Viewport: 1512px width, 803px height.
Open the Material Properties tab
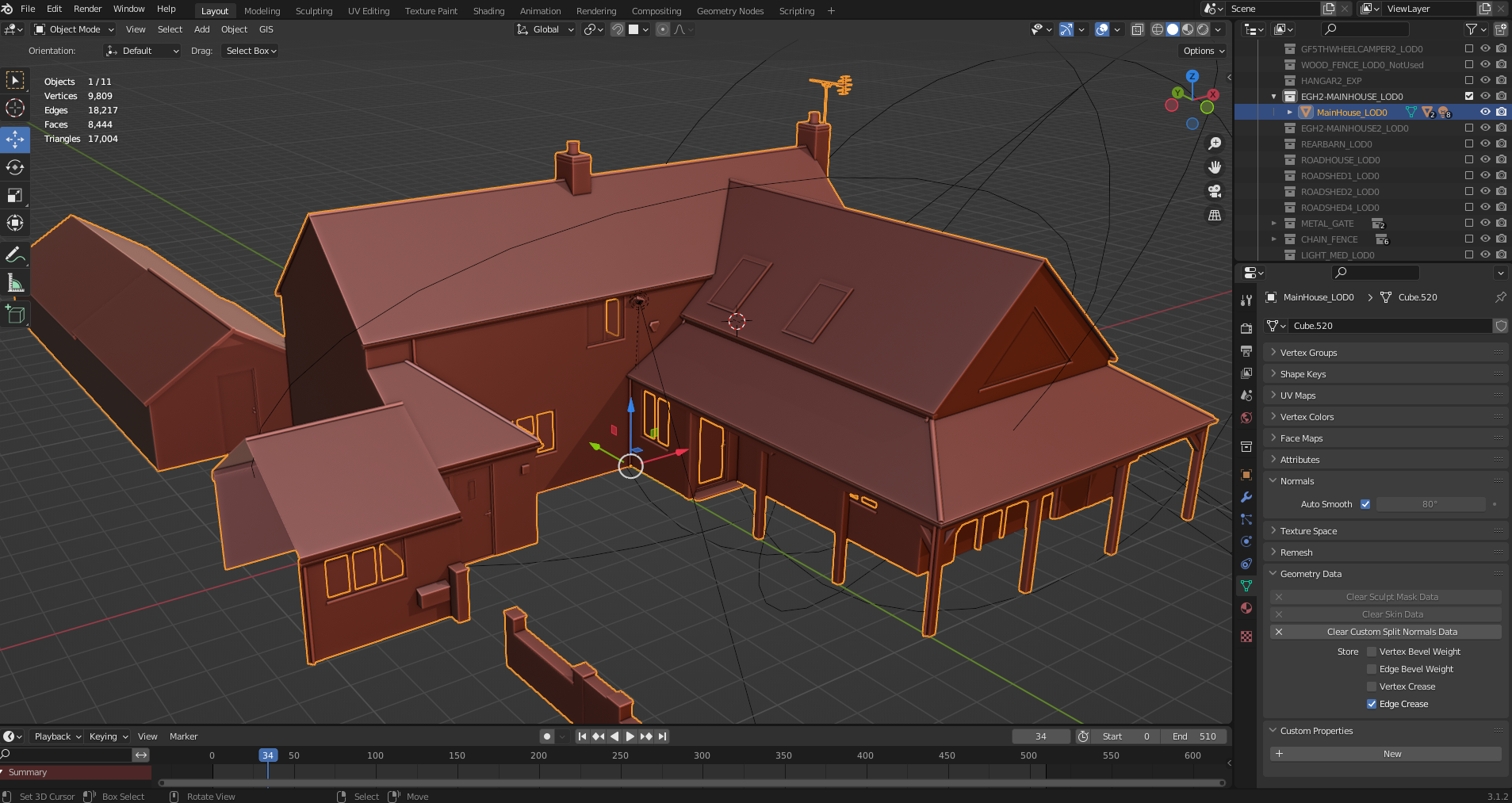click(x=1246, y=608)
